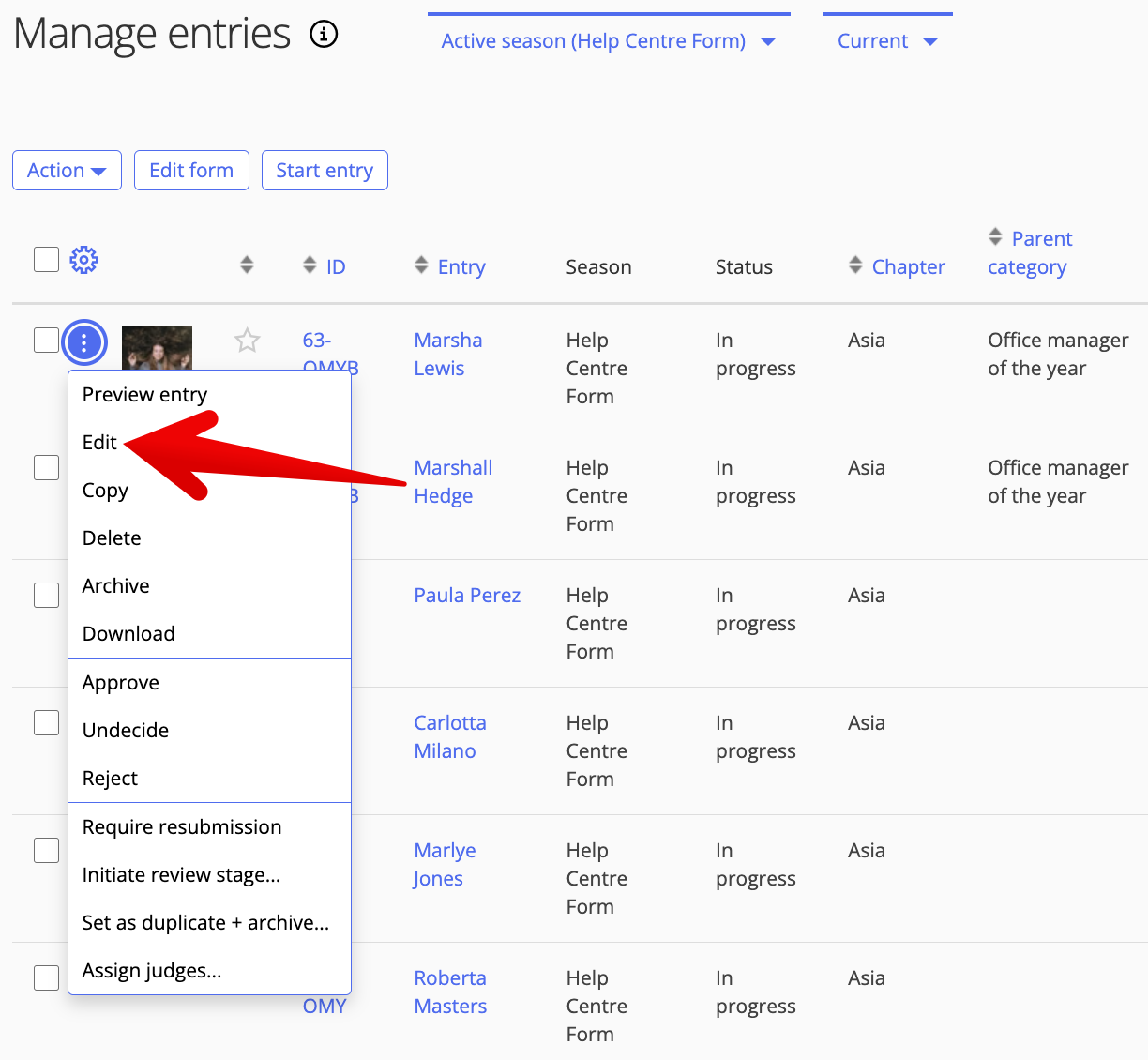Screen dimensions: 1148x1060
Task: Toggle the select-all header checkbox
Action: point(46,259)
